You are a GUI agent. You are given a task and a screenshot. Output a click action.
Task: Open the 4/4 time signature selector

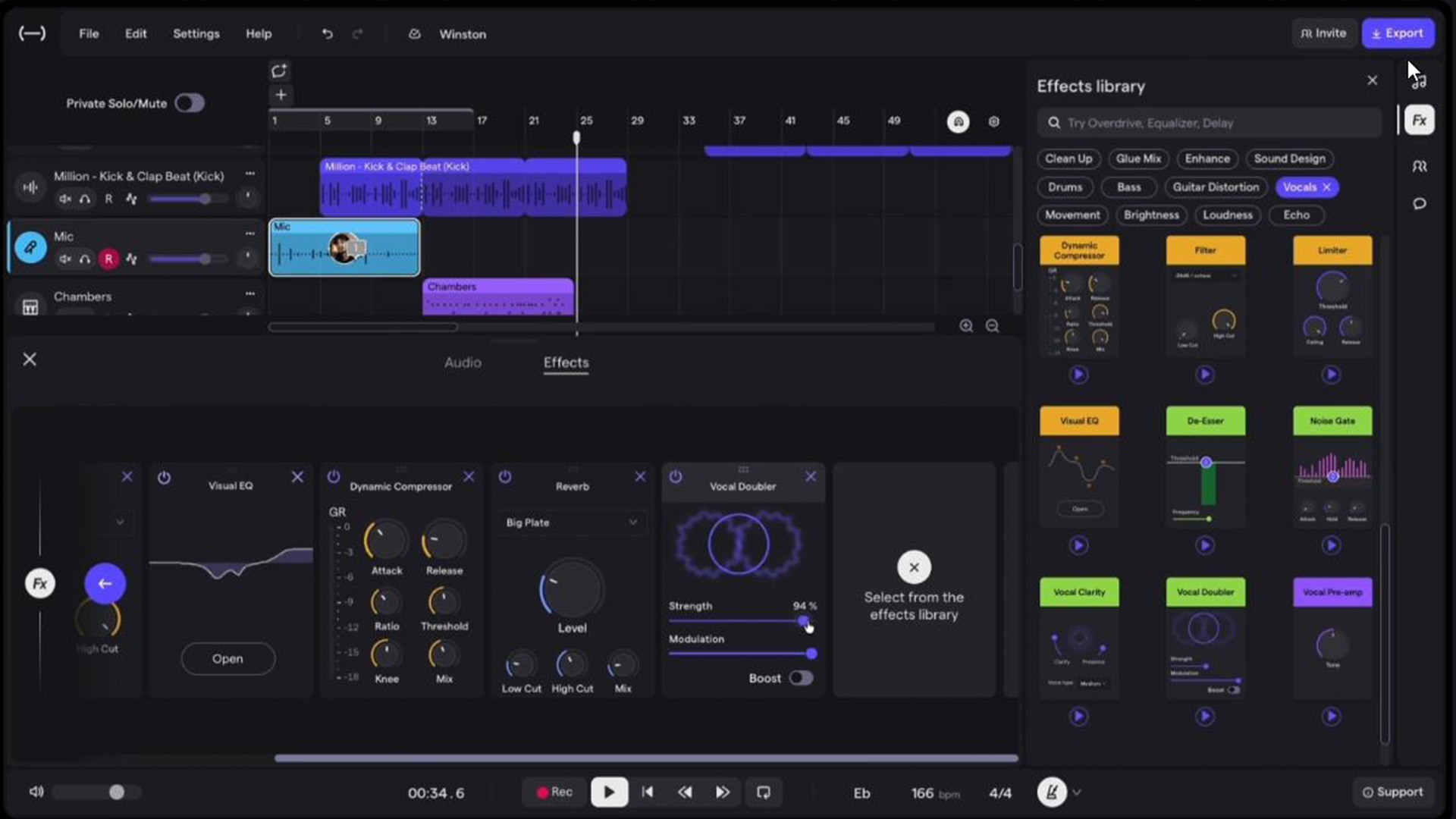click(x=1000, y=793)
